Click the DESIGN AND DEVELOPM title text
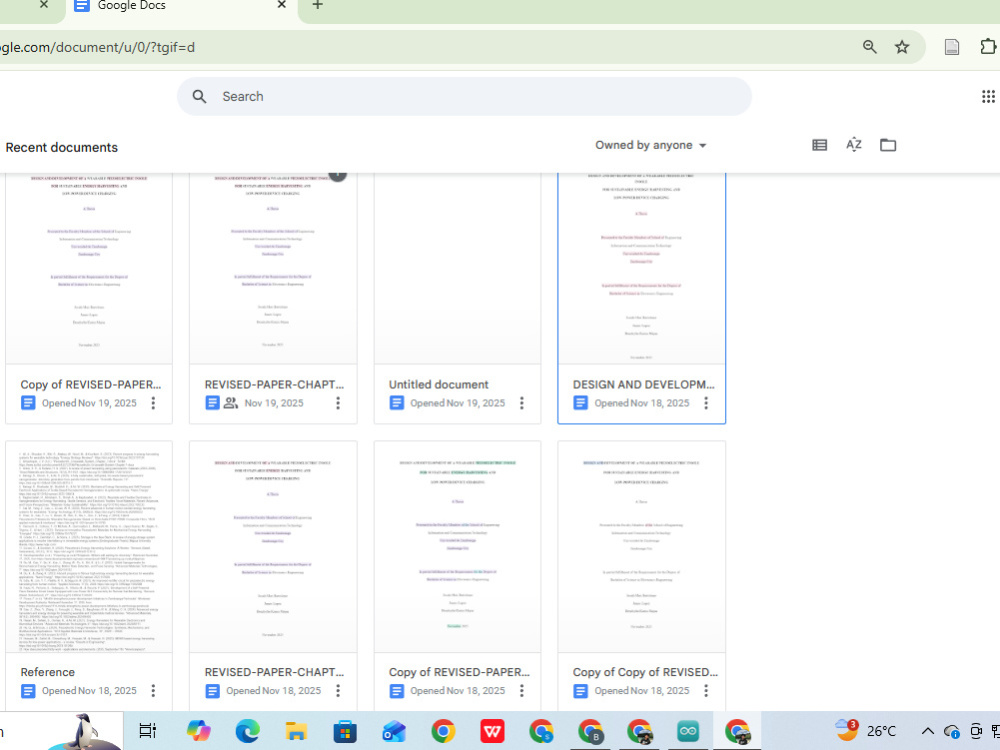Viewport: 1000px width, 750px height. pyautogui.click(x=643, y=385)
